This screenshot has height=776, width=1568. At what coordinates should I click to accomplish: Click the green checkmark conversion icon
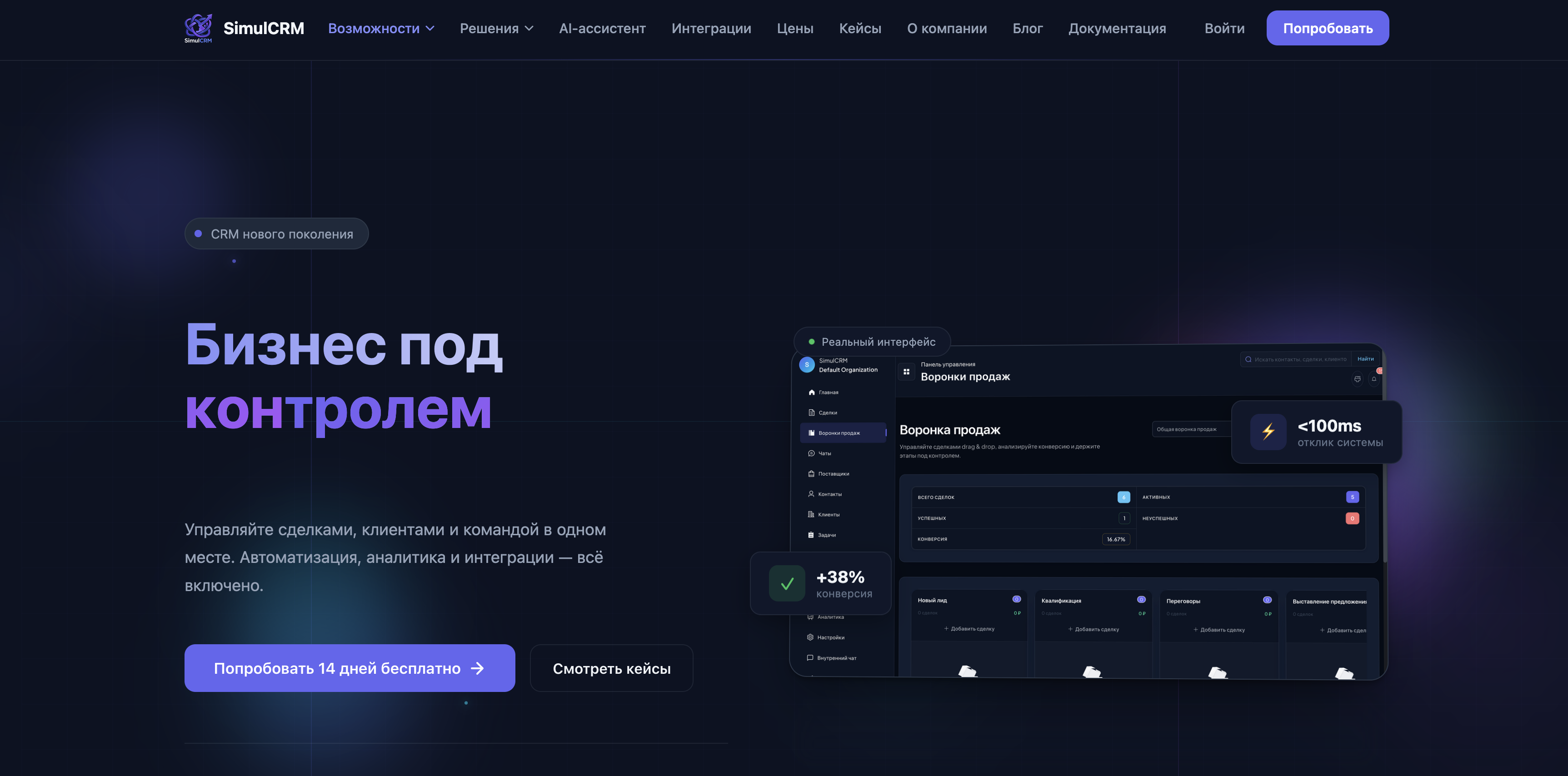tap(786, 583)
